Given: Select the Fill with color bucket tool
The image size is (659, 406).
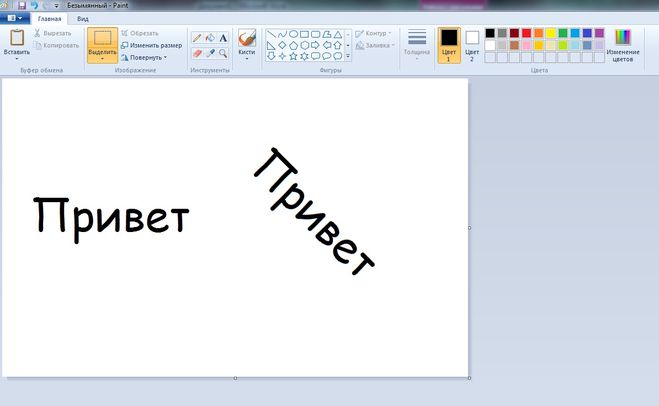Looking at the screenshot, I should pyautogui.click(x=210, y=38).
